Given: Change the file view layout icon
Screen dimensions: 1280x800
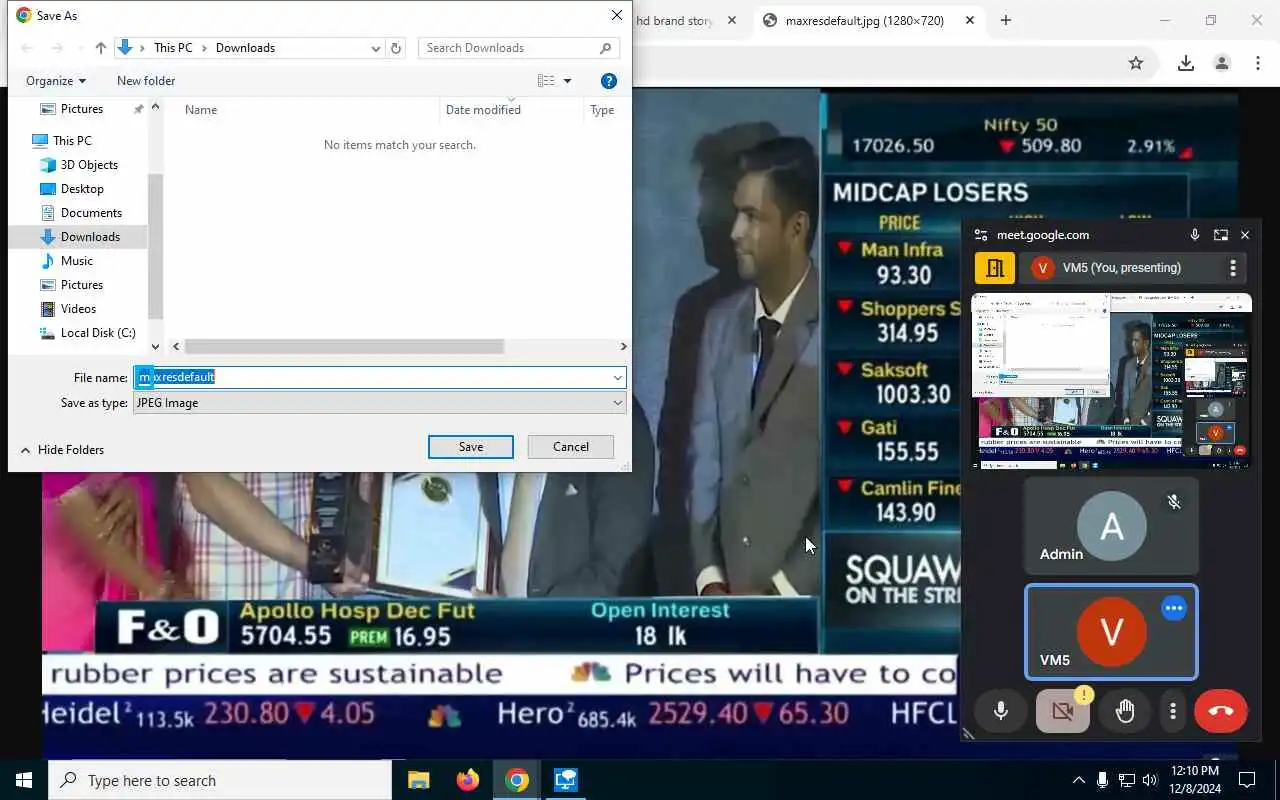Looking at the screenshot, I should [546, 81].
